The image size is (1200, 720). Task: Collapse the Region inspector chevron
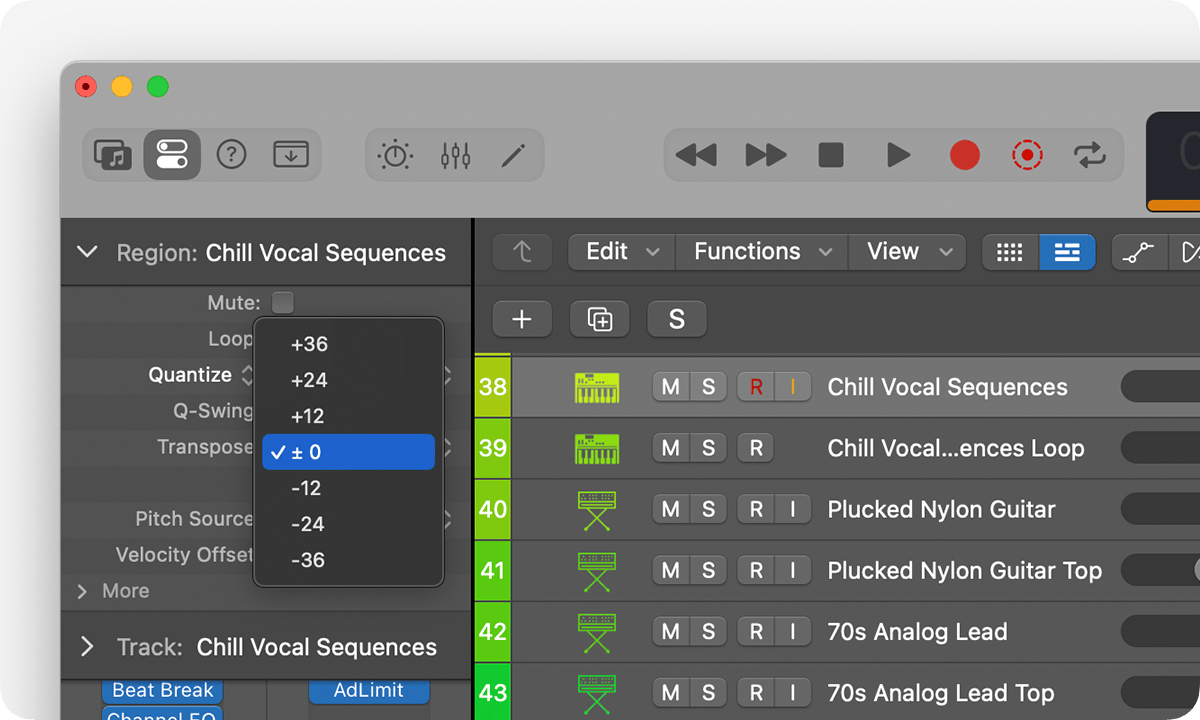pyautogui.click(x=87, y=252)
